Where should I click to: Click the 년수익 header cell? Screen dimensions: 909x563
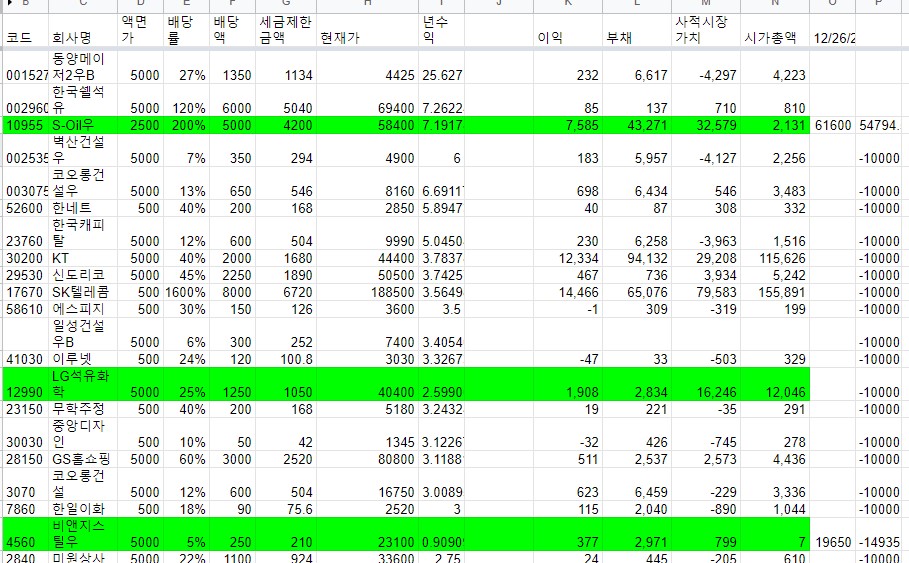tap(442, 30)
